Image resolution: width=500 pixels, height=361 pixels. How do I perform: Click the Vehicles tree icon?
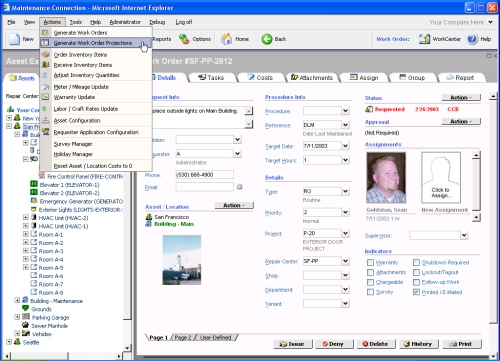tap(26, 333)
